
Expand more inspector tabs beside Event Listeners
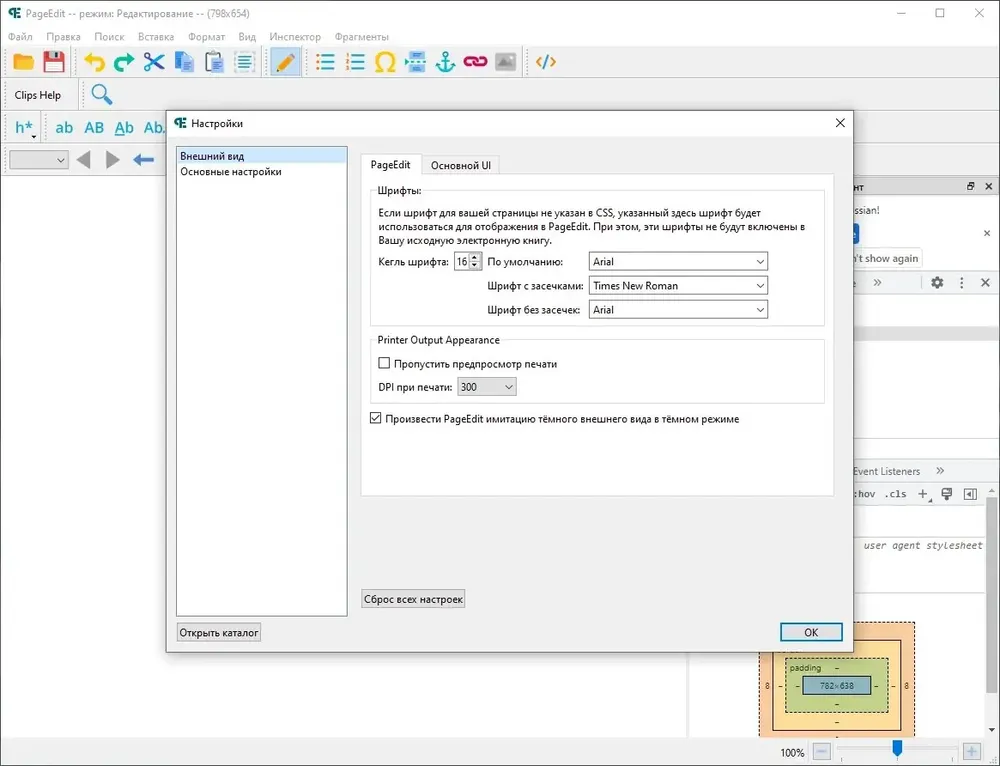940,471
